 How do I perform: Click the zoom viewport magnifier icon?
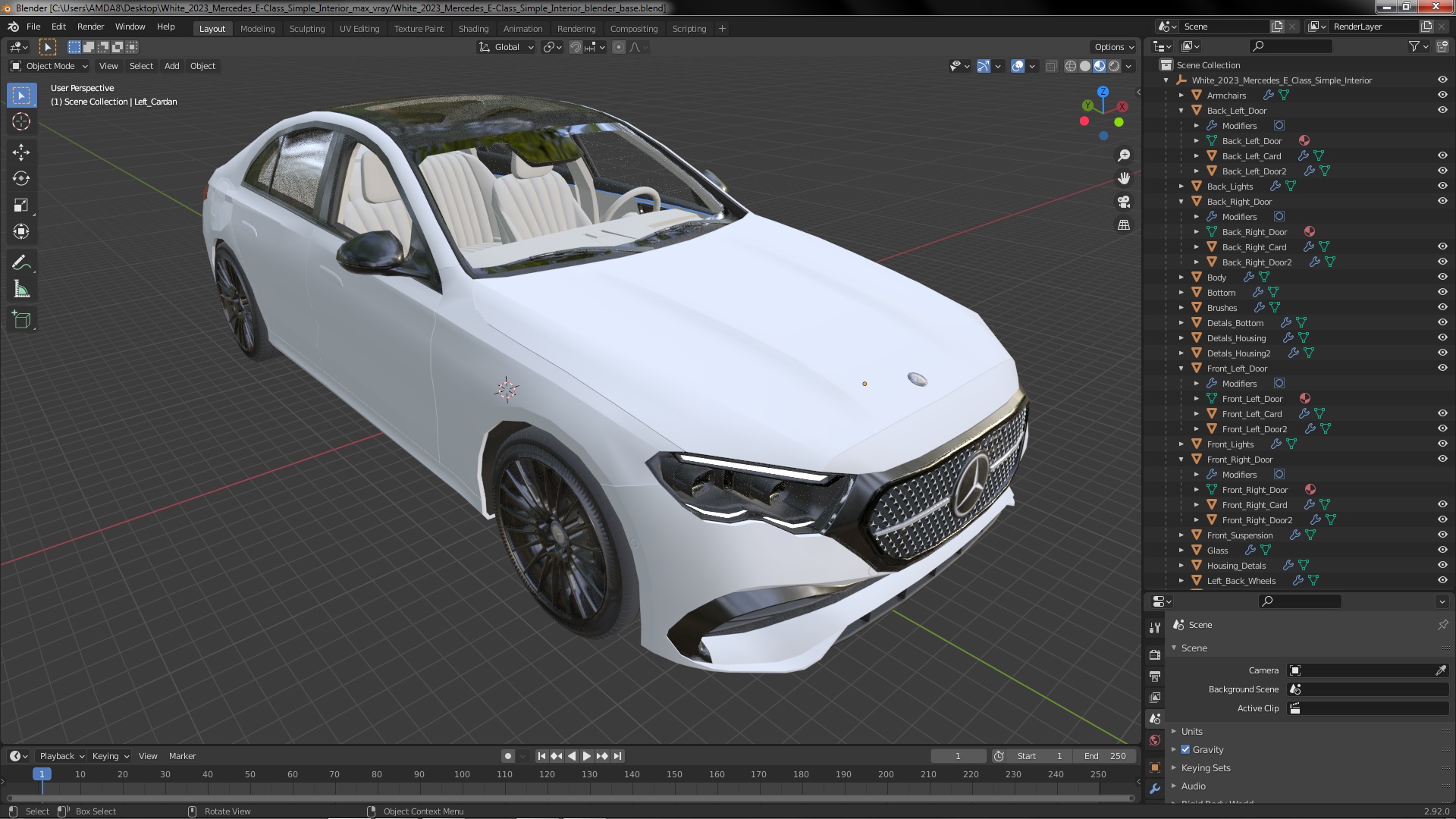coord(1124,155)
